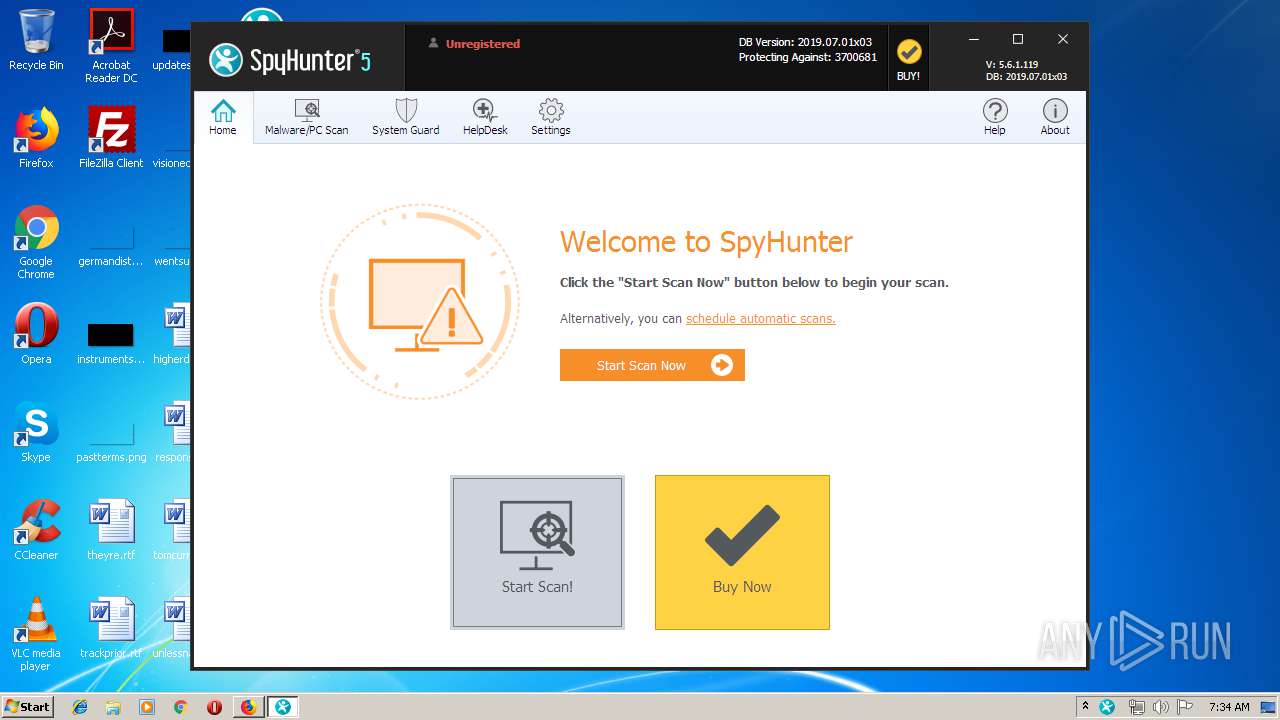Open the Action Center flag icon

tap(1185, 707)
